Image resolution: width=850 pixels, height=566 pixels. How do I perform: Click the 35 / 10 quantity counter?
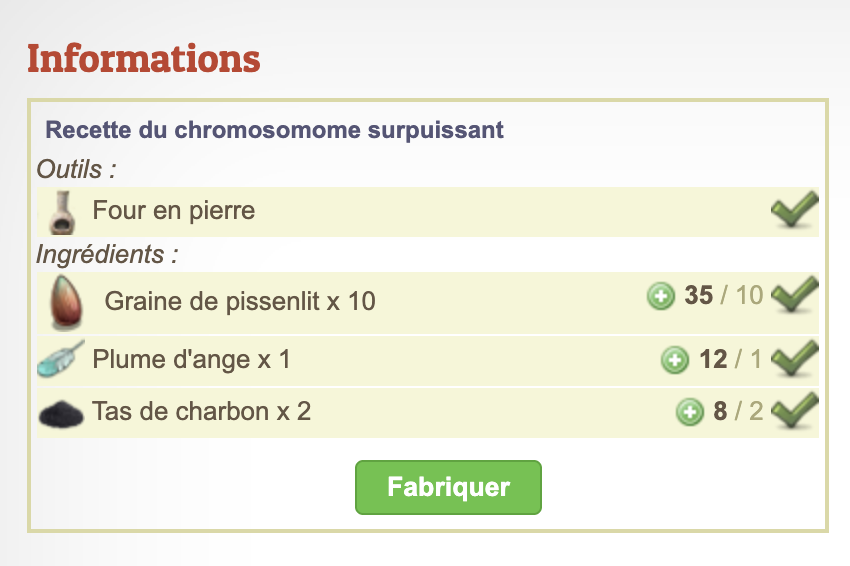coord(723,295)
